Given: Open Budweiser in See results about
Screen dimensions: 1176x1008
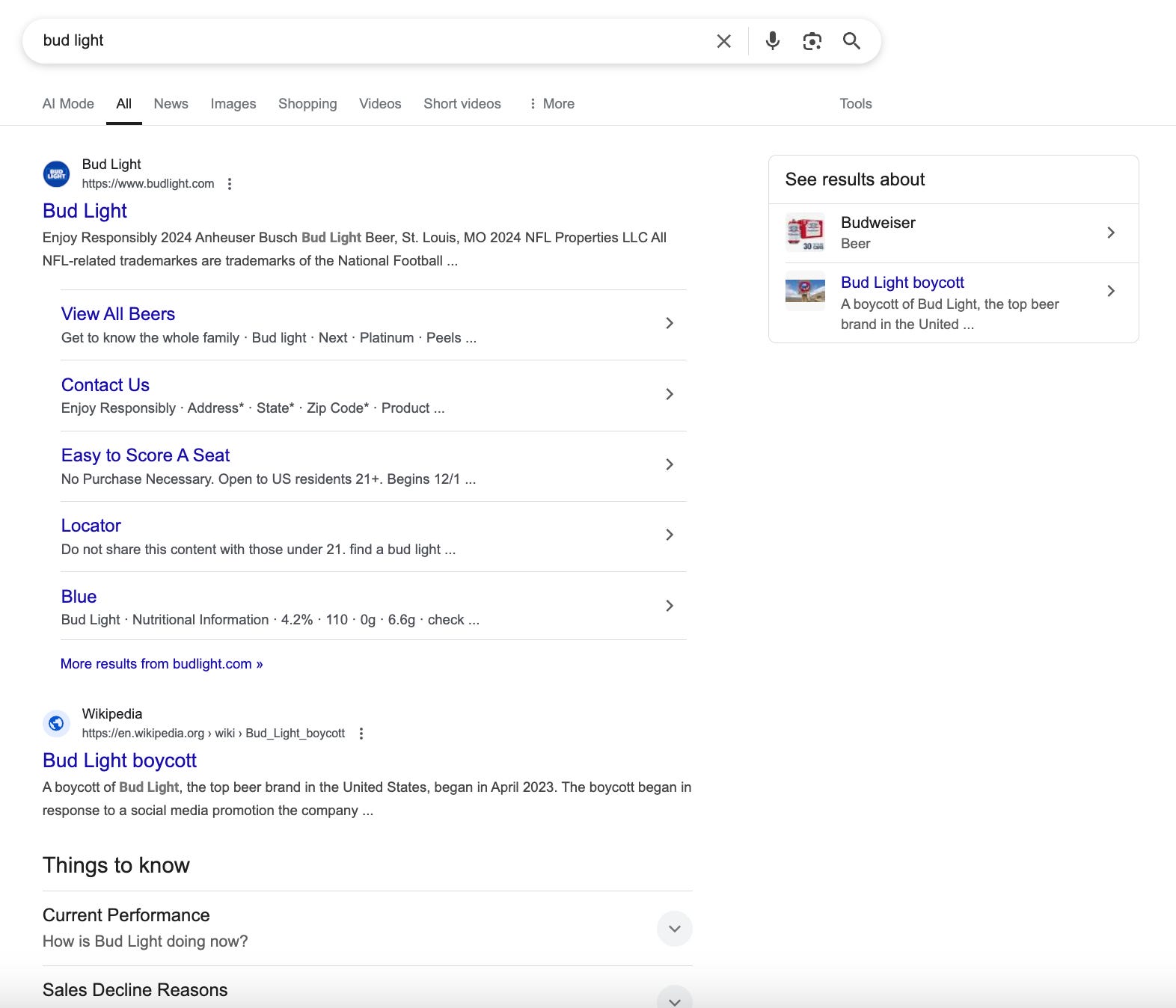Looking at the screenshot, I should pyautogui.click(x=878, y=223).
